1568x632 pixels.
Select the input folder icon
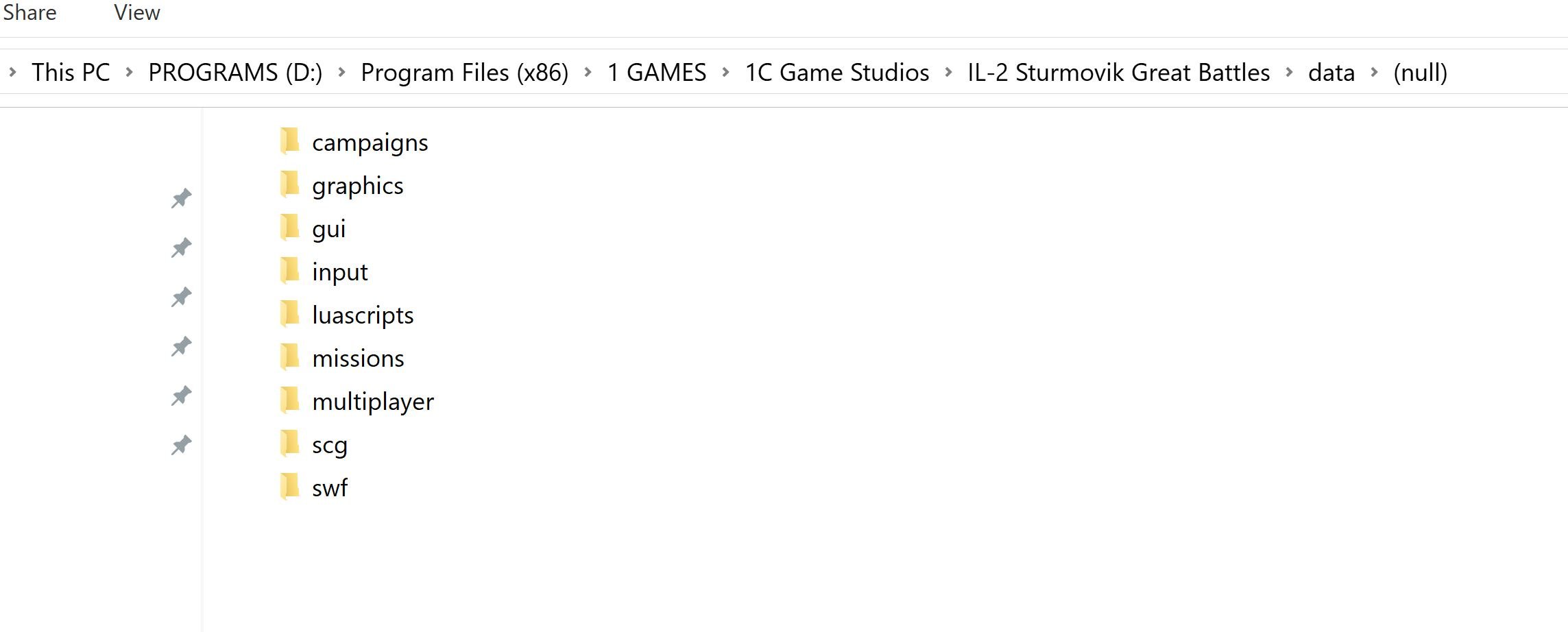289,271
